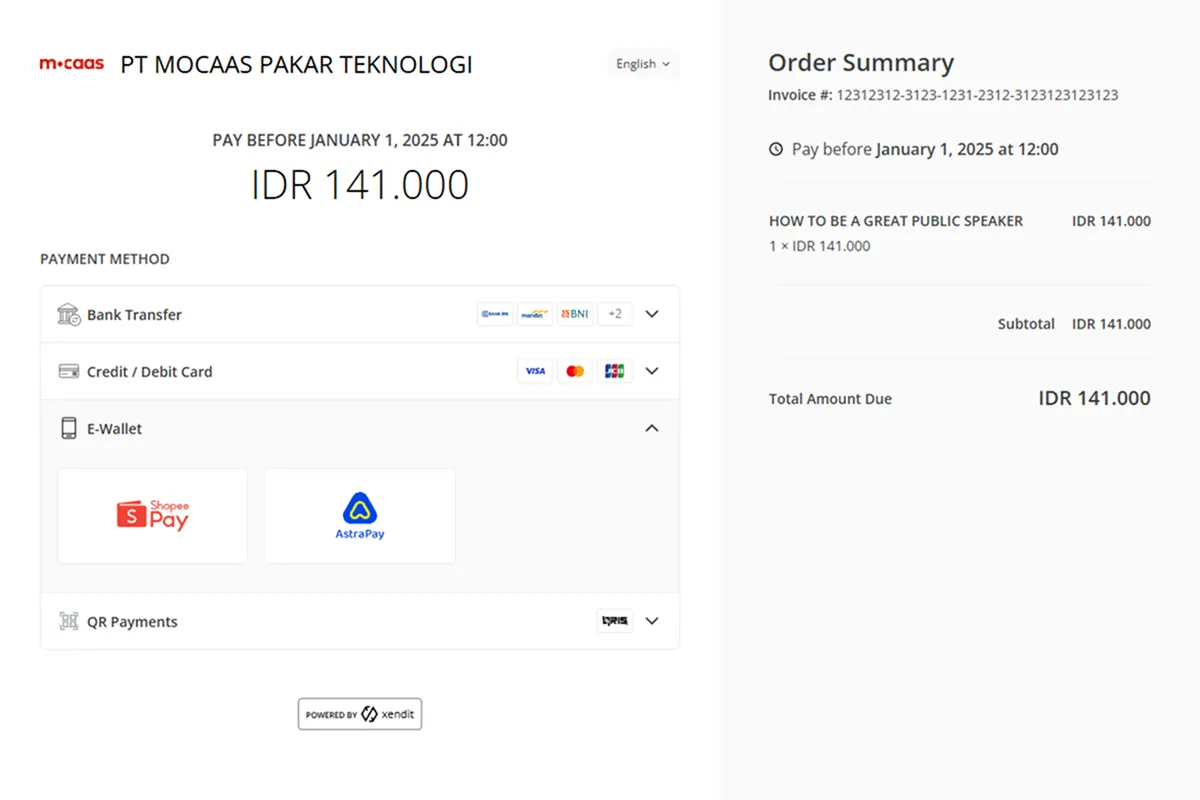Screen dimensions: 1200x800
Task: Click the Powered by Xendit badge
Action: click(x=359, y=713)
